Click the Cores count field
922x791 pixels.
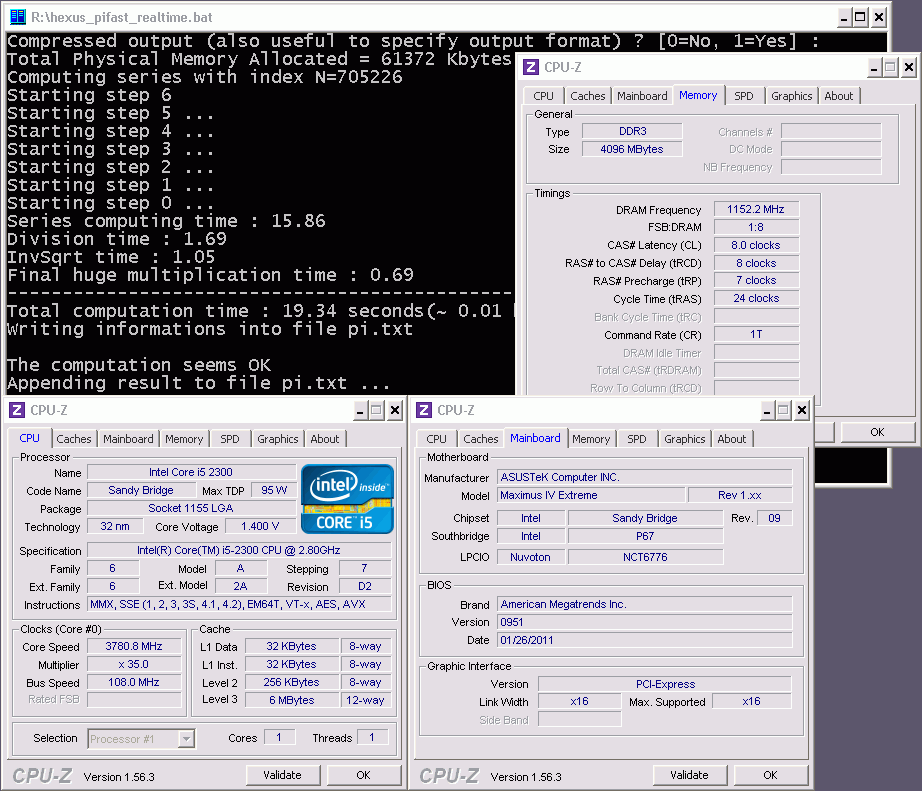click(x=279, y=737)
